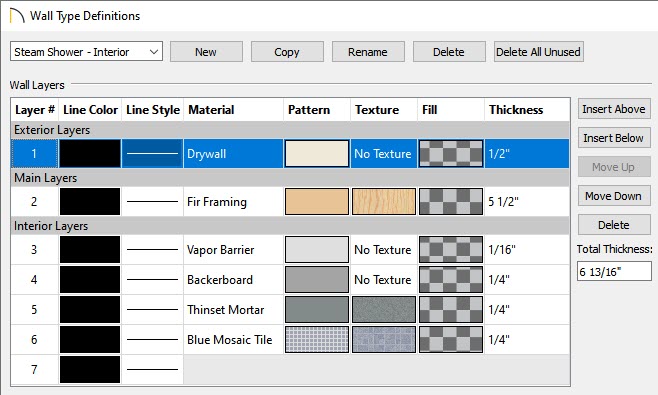Click the Delete wall type button beside Rename

point(449,52)
